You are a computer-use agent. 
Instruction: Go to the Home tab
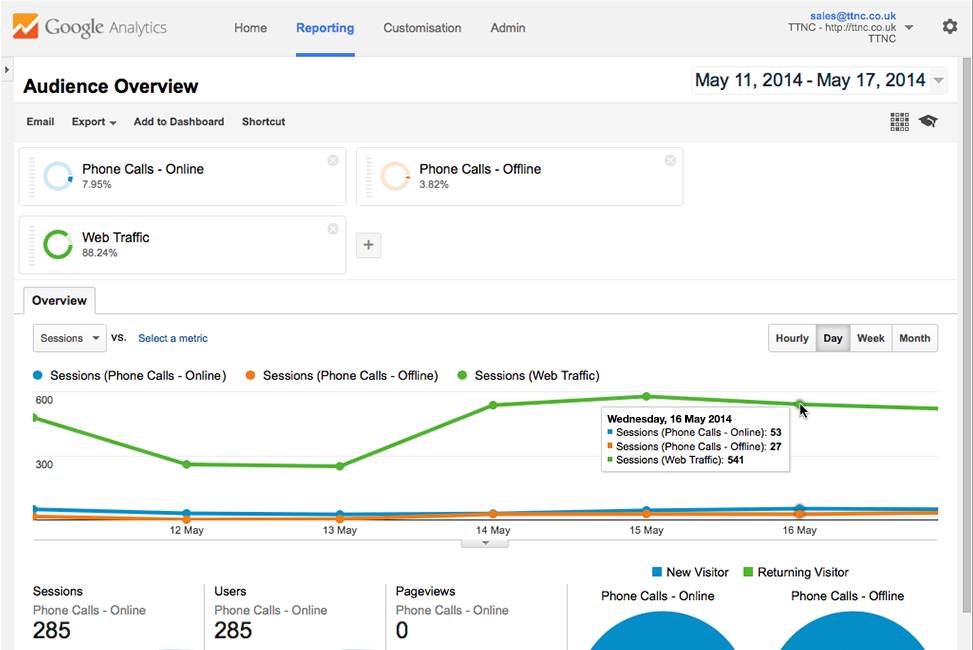click(251, 28)
